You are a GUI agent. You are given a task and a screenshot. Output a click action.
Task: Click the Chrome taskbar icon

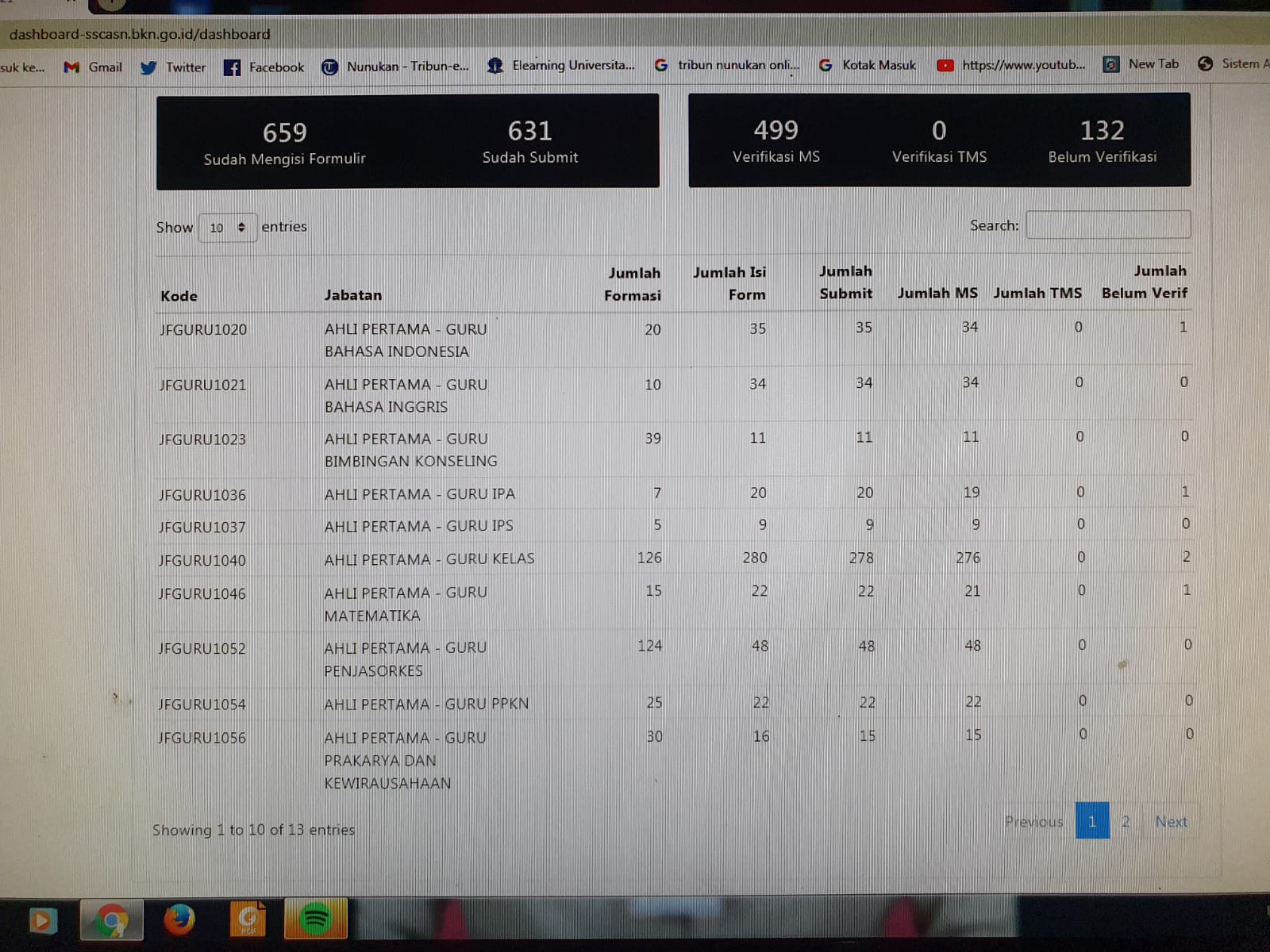[x=111, y=920]
